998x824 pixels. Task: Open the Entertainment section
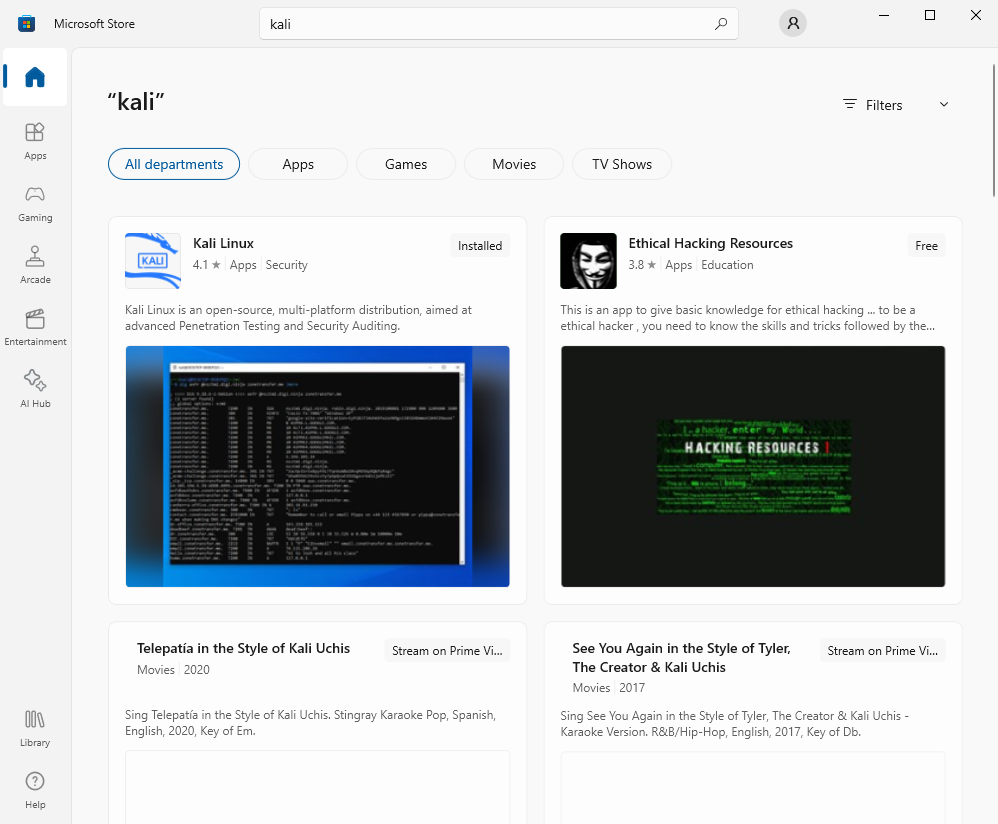pos(34,326)
